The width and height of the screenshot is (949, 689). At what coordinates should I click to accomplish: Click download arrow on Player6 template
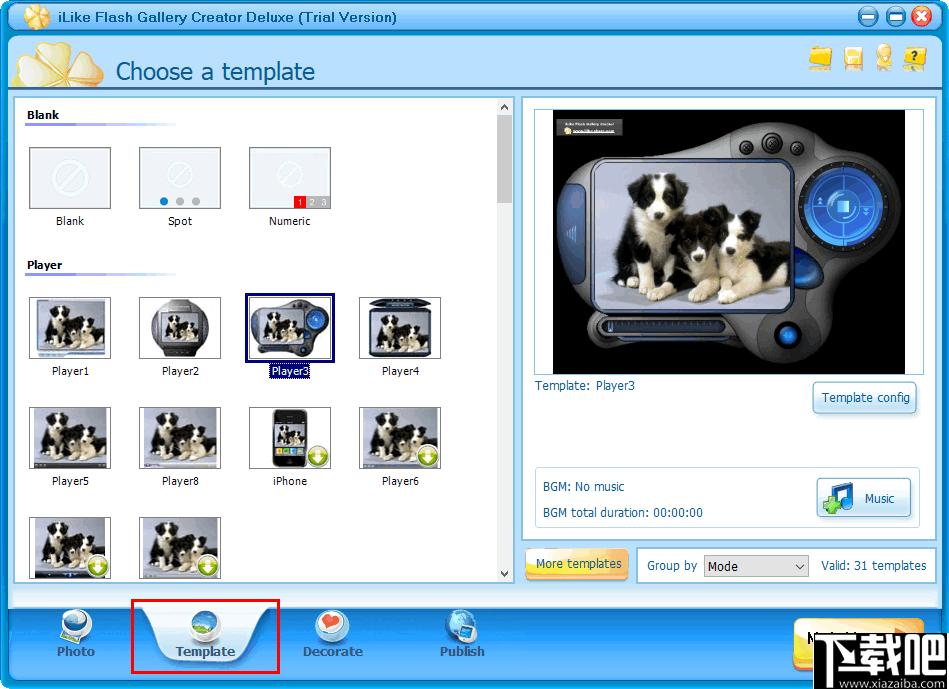pos(428,456)
